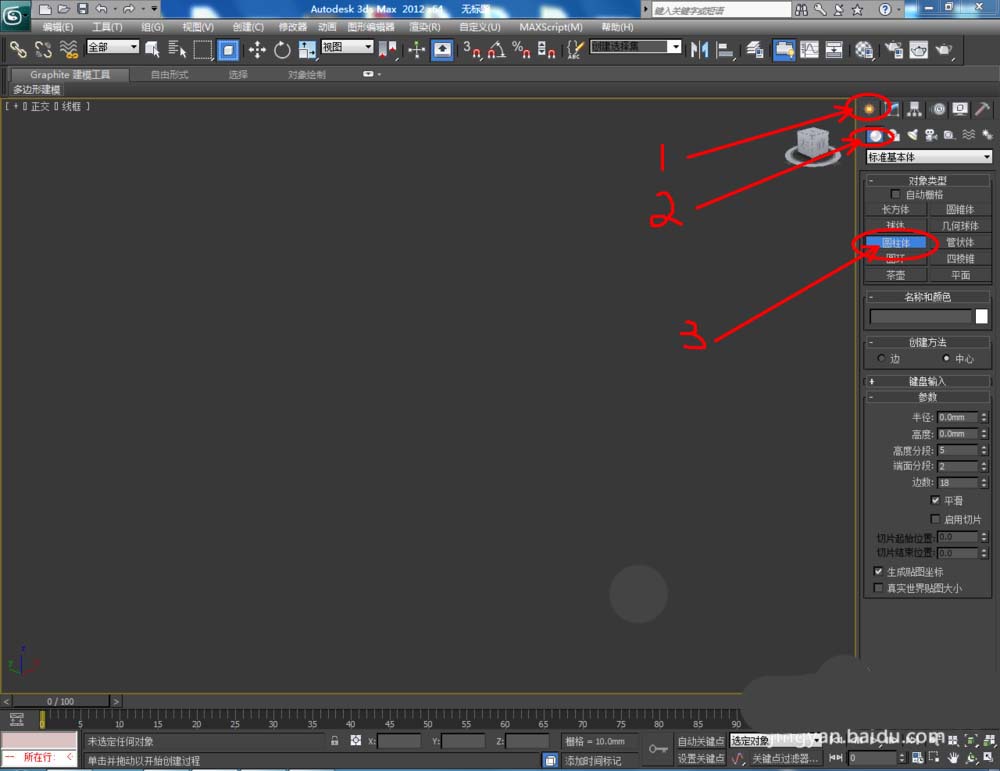Collapse 对象类型 rollout
This screenshot has height=771, width=1000.
(927, 180)
